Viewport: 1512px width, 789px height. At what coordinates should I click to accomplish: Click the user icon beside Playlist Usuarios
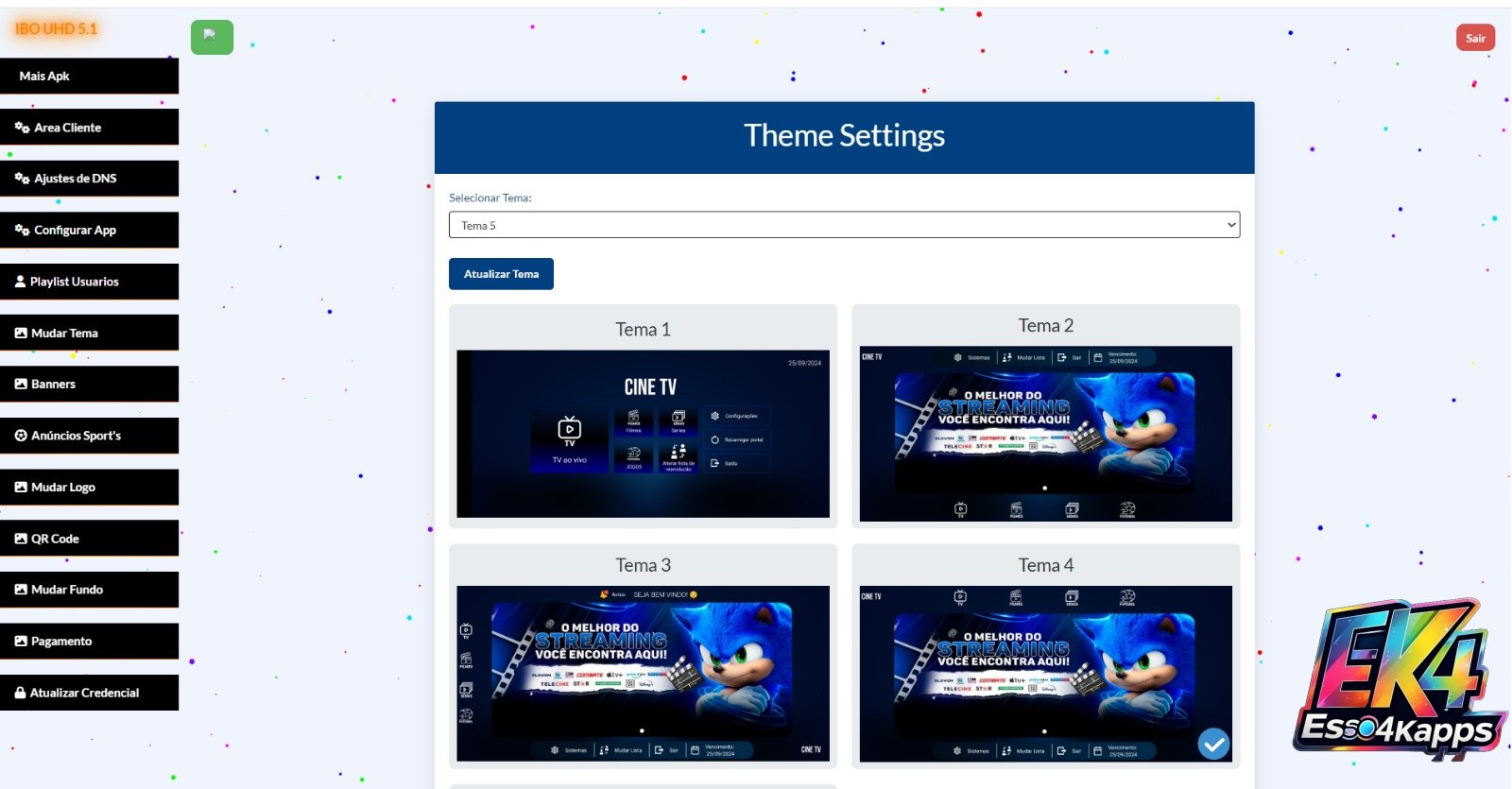click(x=20, y=282)
